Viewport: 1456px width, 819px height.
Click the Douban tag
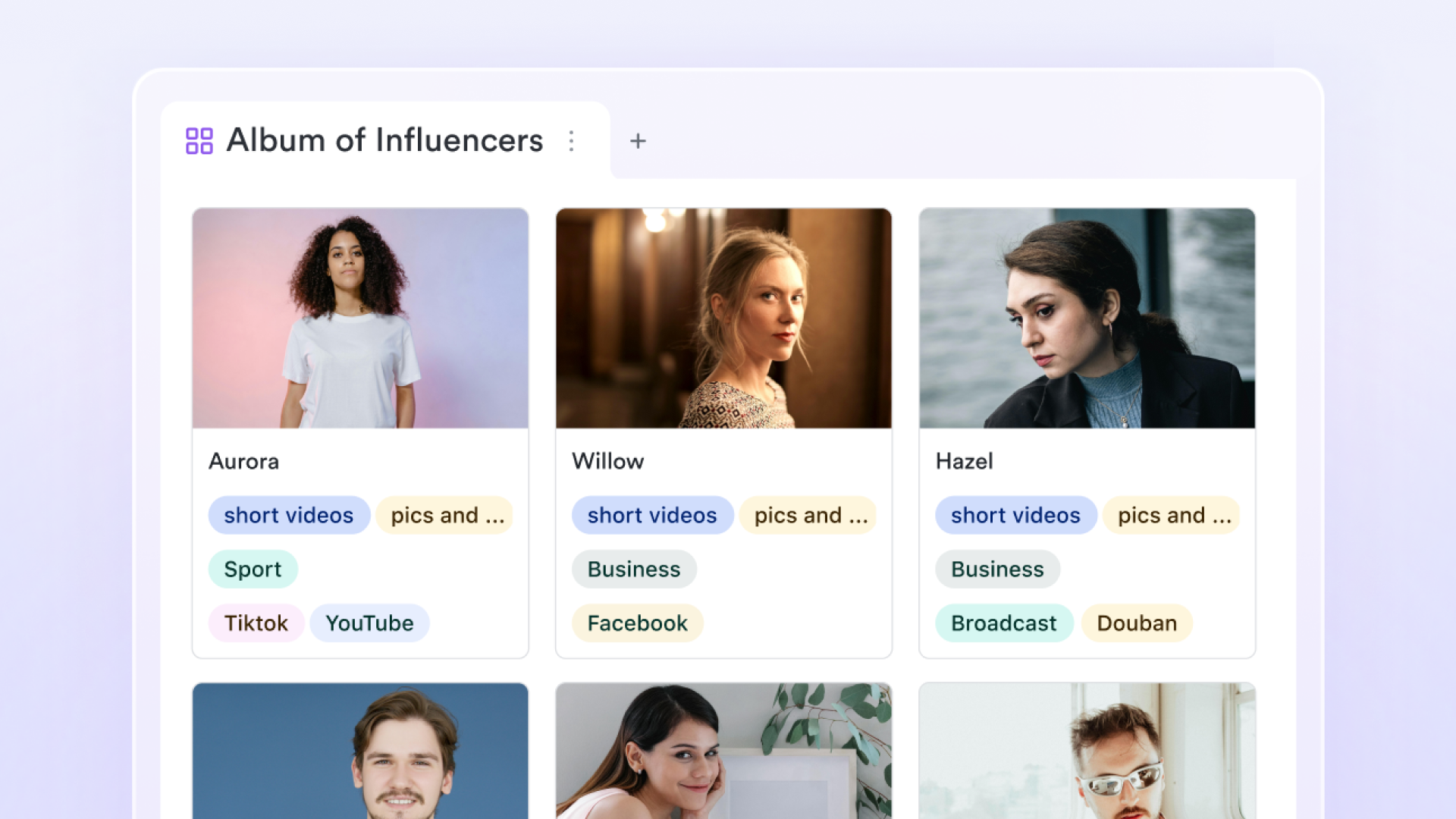tap(1137, 623)
